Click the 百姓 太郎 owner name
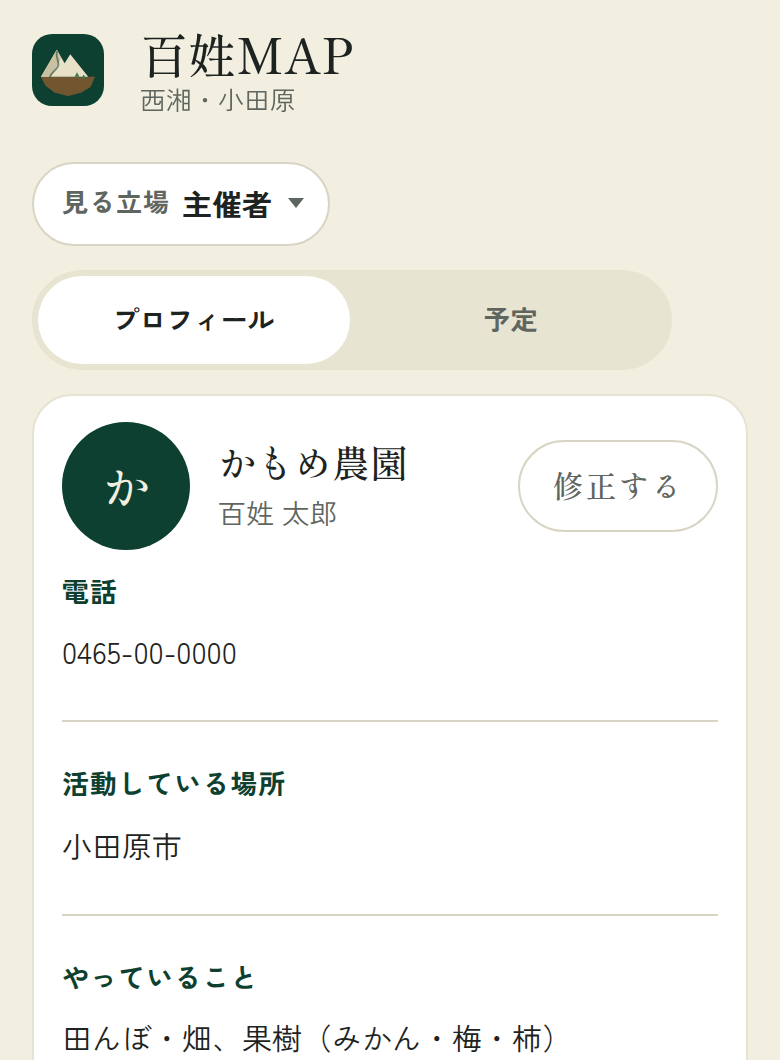Viewport: 780px width, 1060px height. [278, 514]
